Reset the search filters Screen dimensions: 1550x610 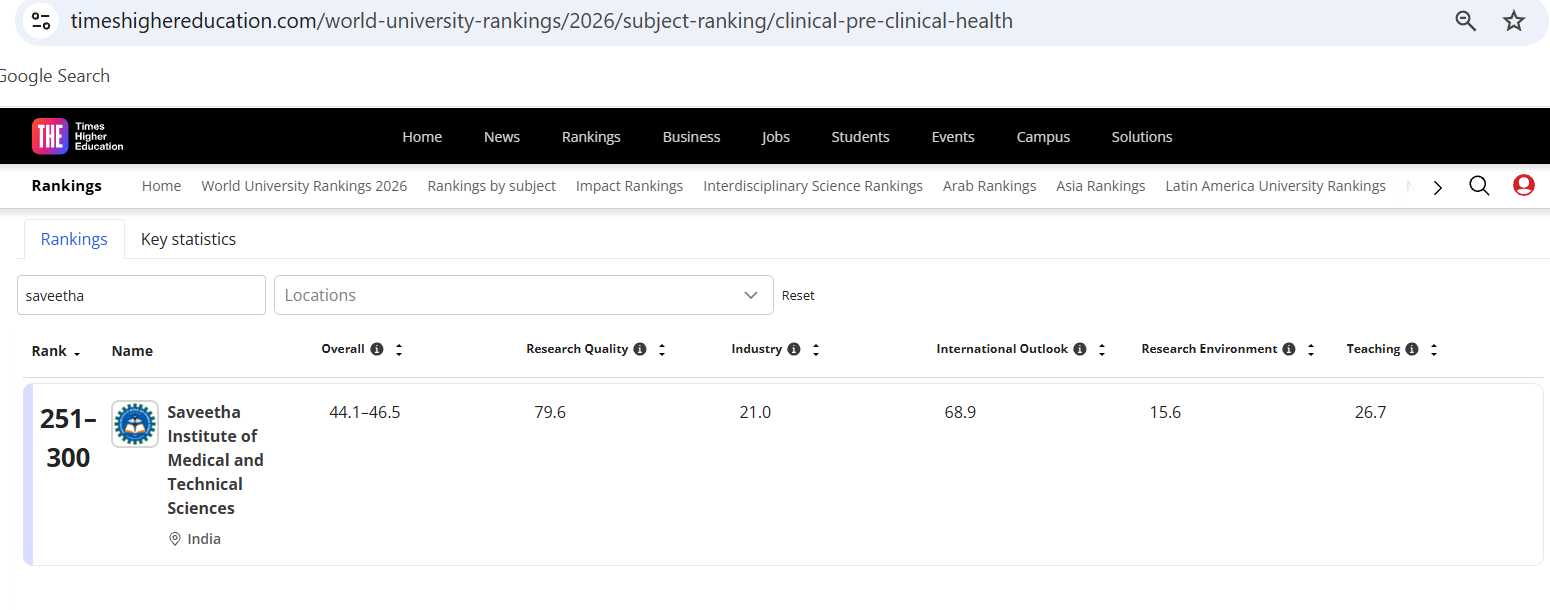point(798,295)
